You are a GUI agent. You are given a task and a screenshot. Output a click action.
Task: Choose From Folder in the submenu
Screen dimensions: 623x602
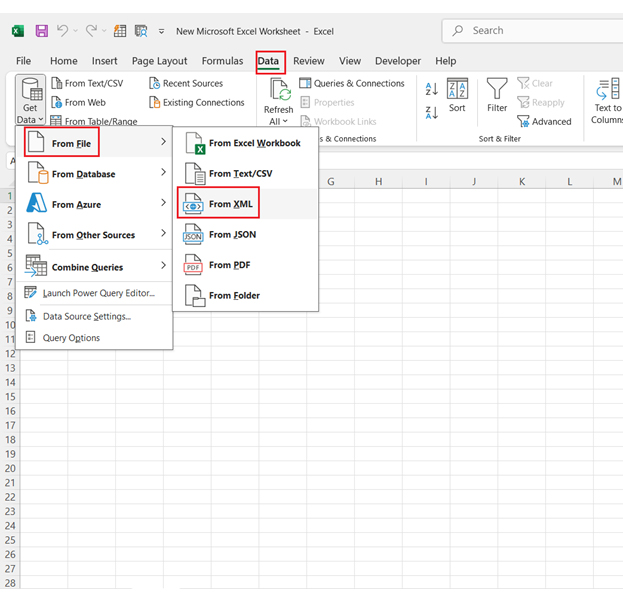[246, 296]
